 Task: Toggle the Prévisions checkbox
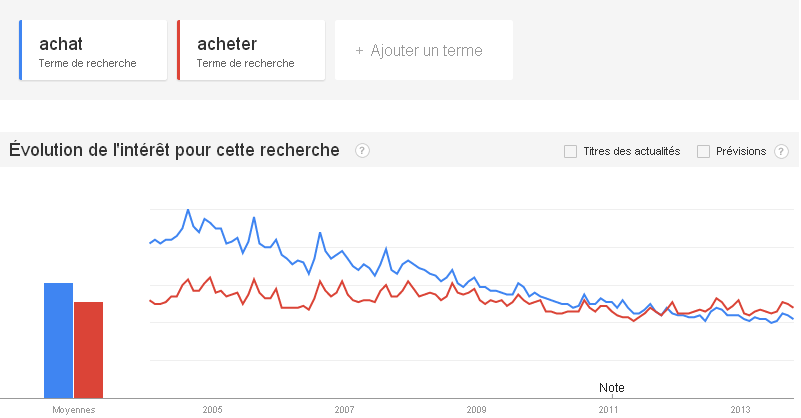(x=703, y=151)
